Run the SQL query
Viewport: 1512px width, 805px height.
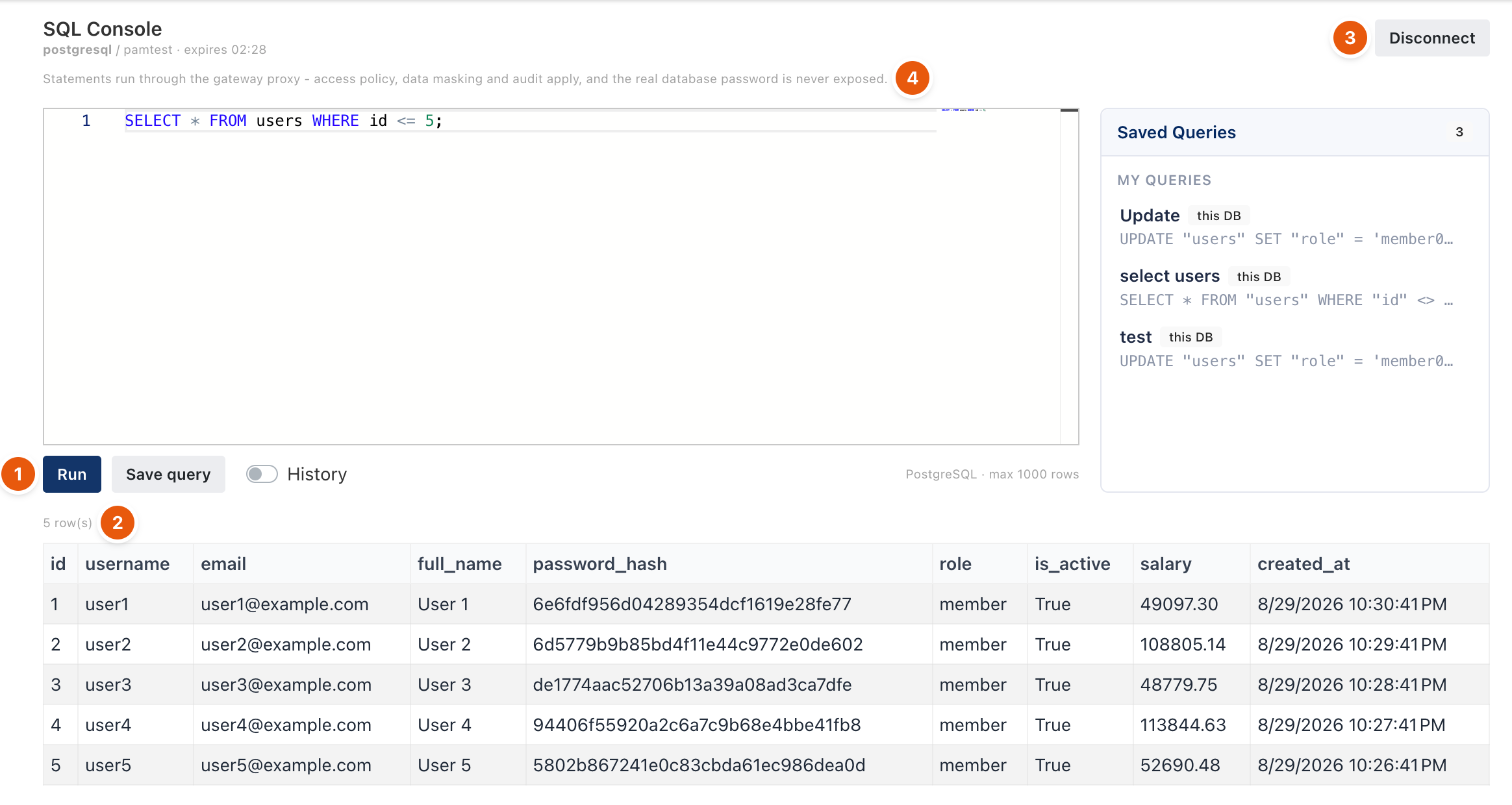click(72, 474)
